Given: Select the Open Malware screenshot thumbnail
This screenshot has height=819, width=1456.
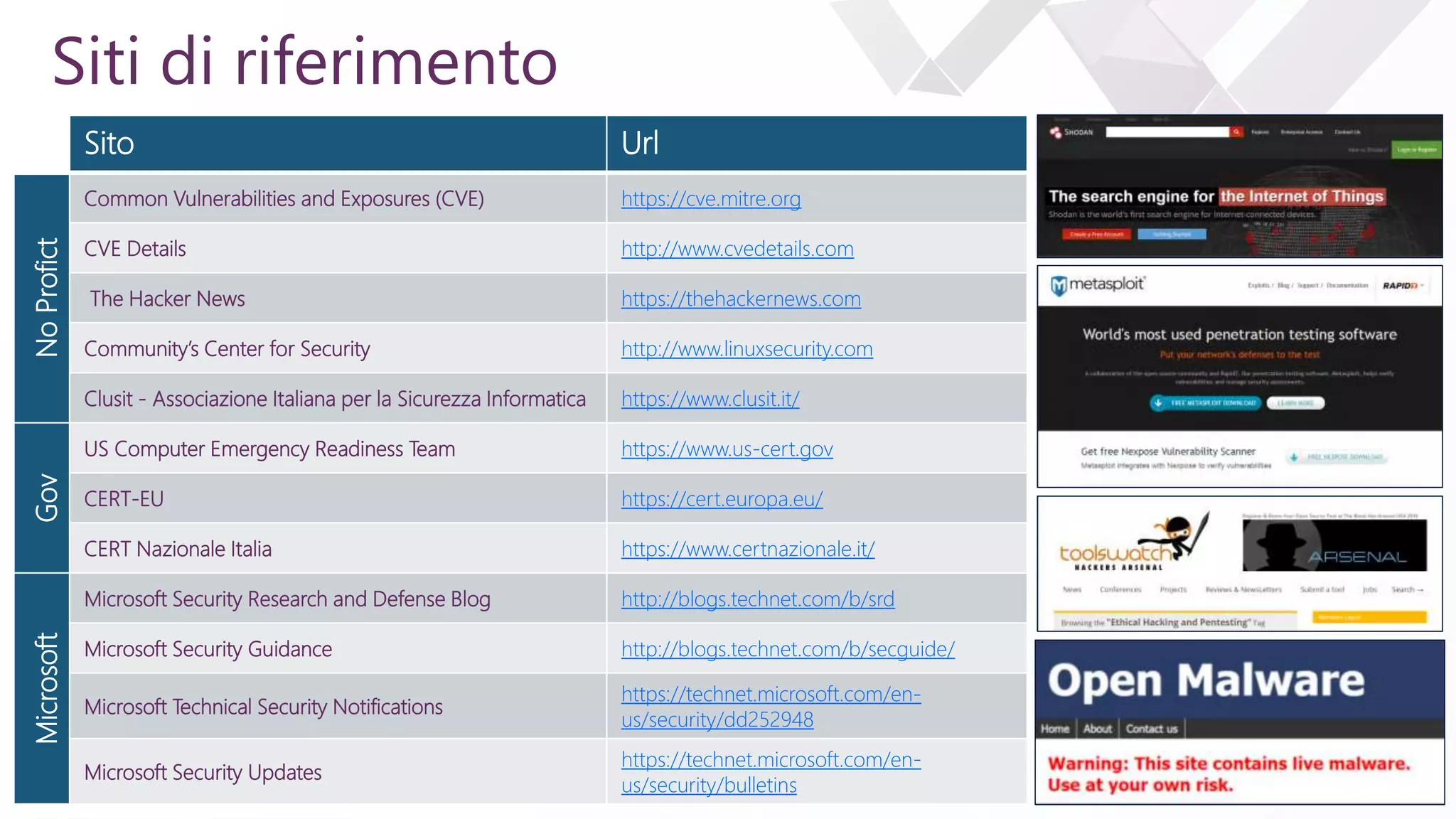Looking at the screenshot, I should 1239,722.
